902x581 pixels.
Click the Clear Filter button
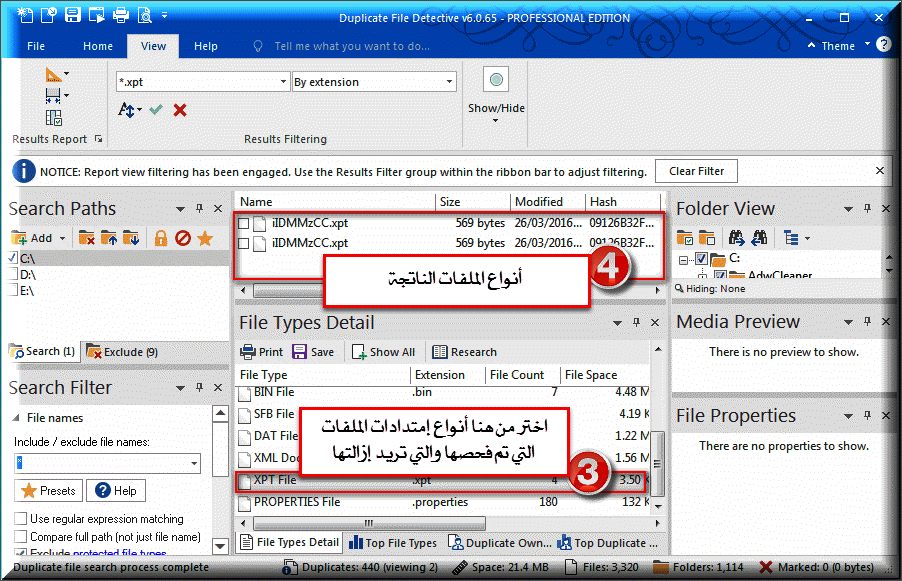[x=696, y=171]
